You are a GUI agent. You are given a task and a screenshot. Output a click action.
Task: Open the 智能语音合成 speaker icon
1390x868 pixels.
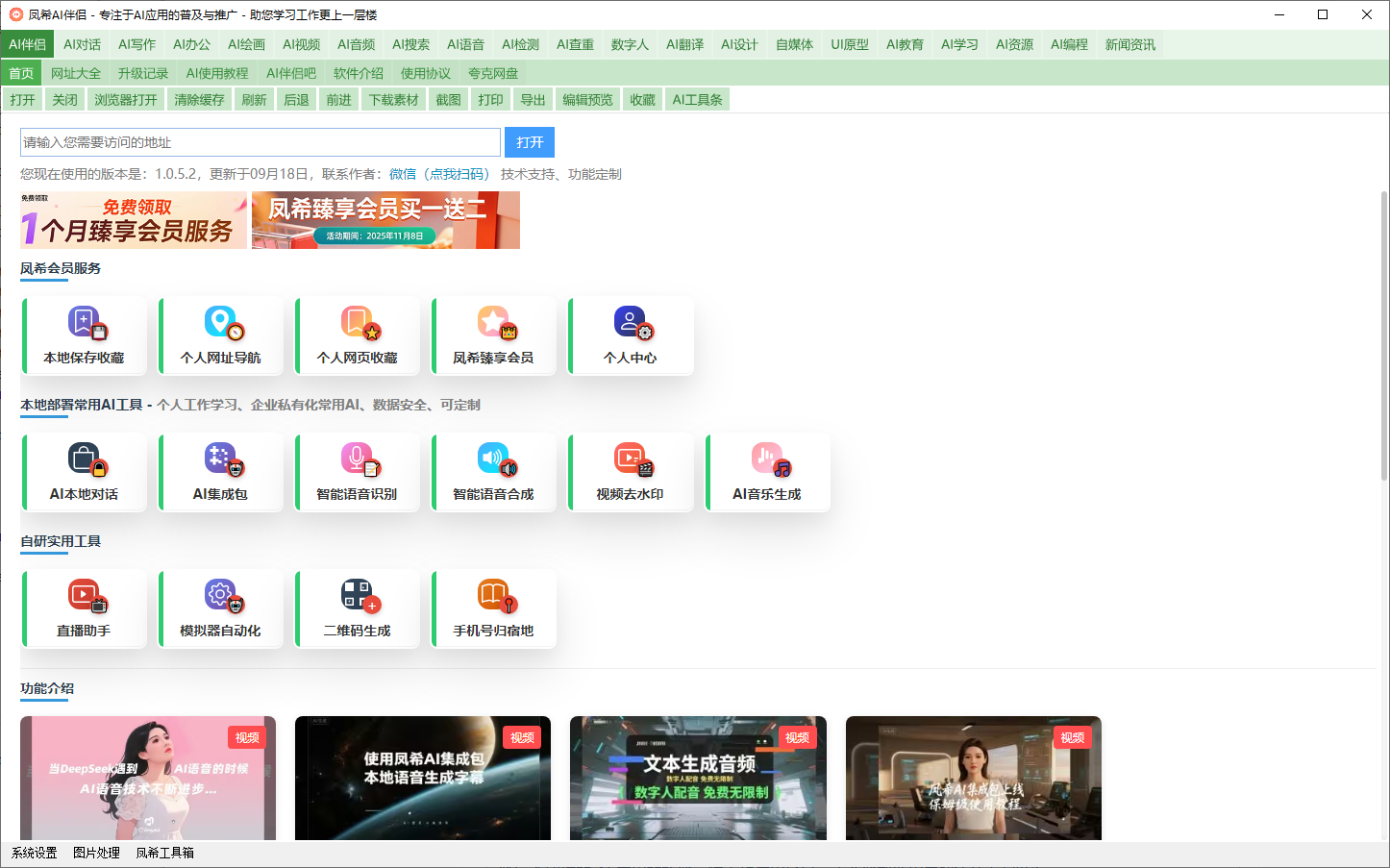(x=496, y=459)
